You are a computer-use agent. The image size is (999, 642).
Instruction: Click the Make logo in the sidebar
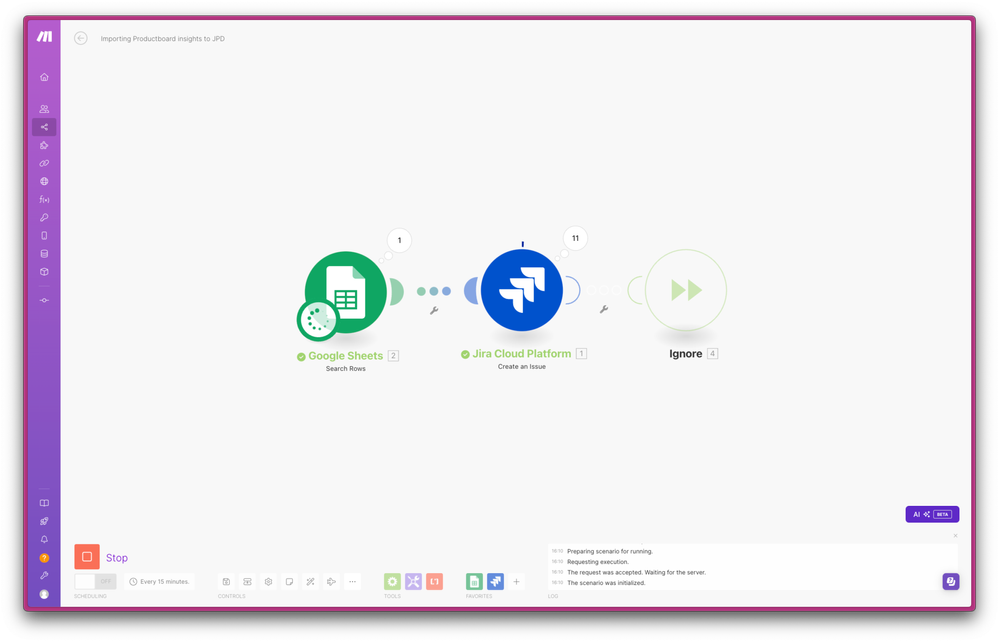pos(44,36)
